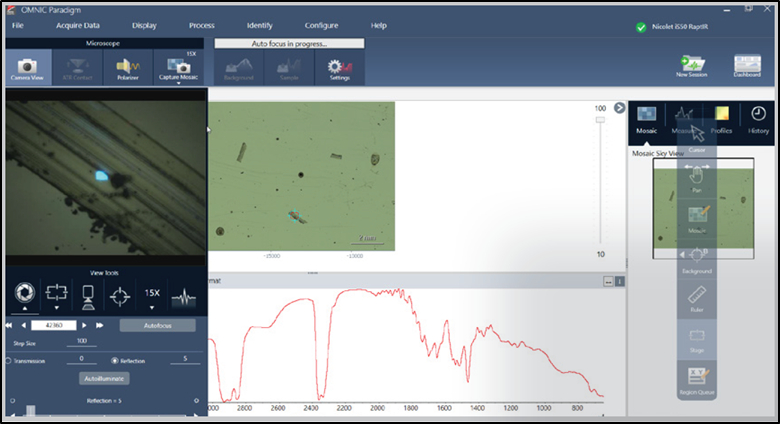
Task: Fast forward focus position
Action: click(x=99, y=325)
